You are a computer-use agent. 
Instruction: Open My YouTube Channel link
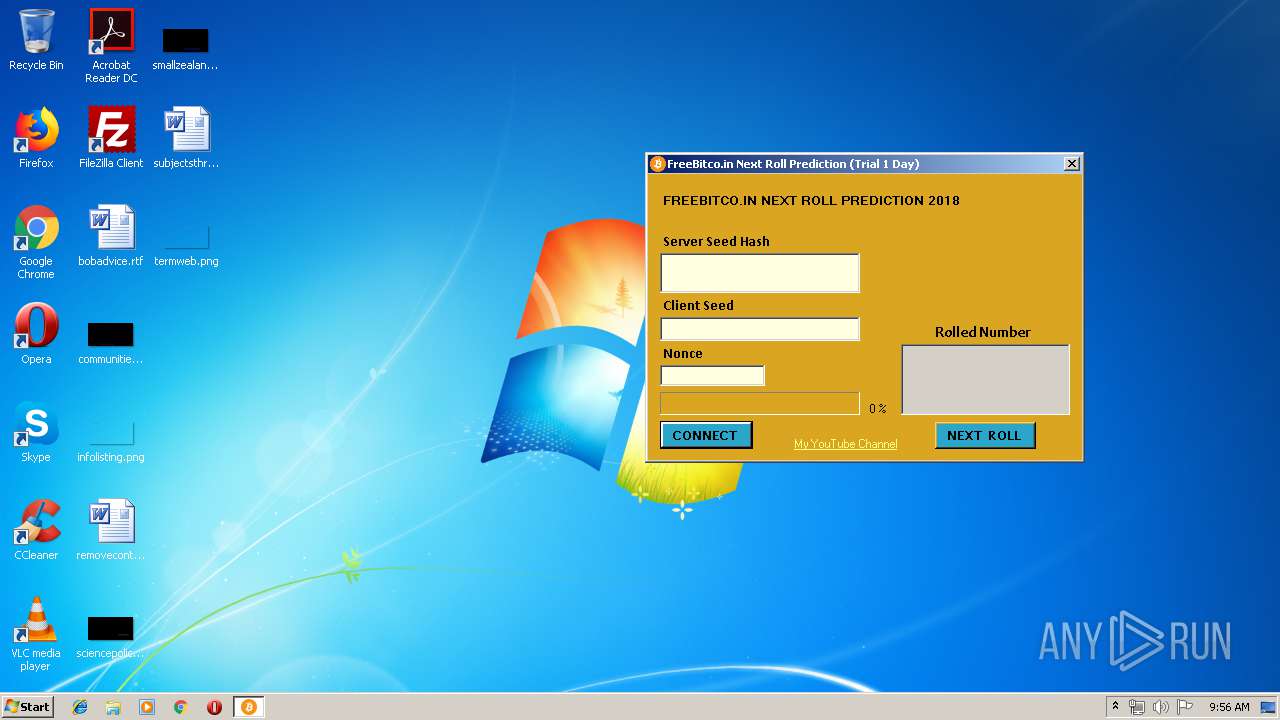(845, 444)
